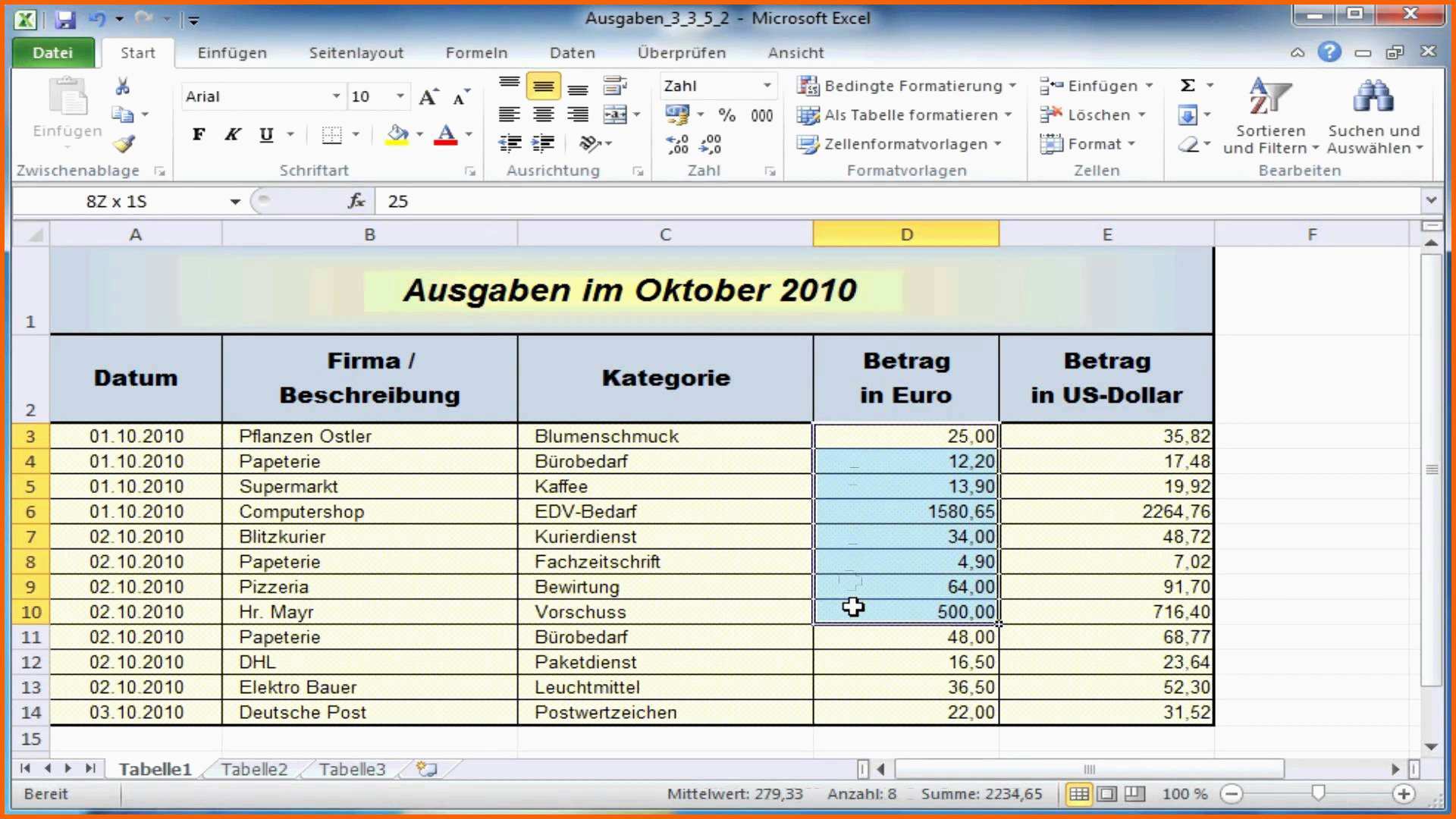Click the Copy icon in Zwischenablage
1456x819 pixels.
123,115
